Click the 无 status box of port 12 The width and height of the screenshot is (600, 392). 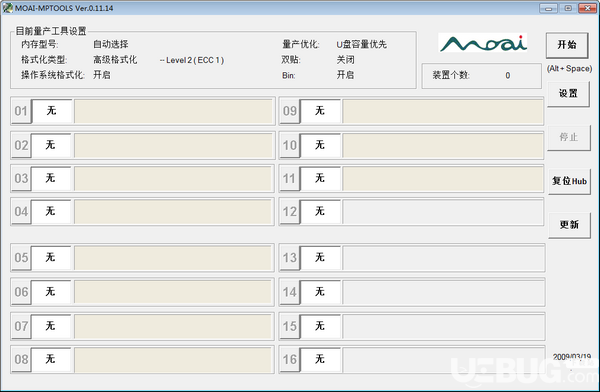(320, 211)
